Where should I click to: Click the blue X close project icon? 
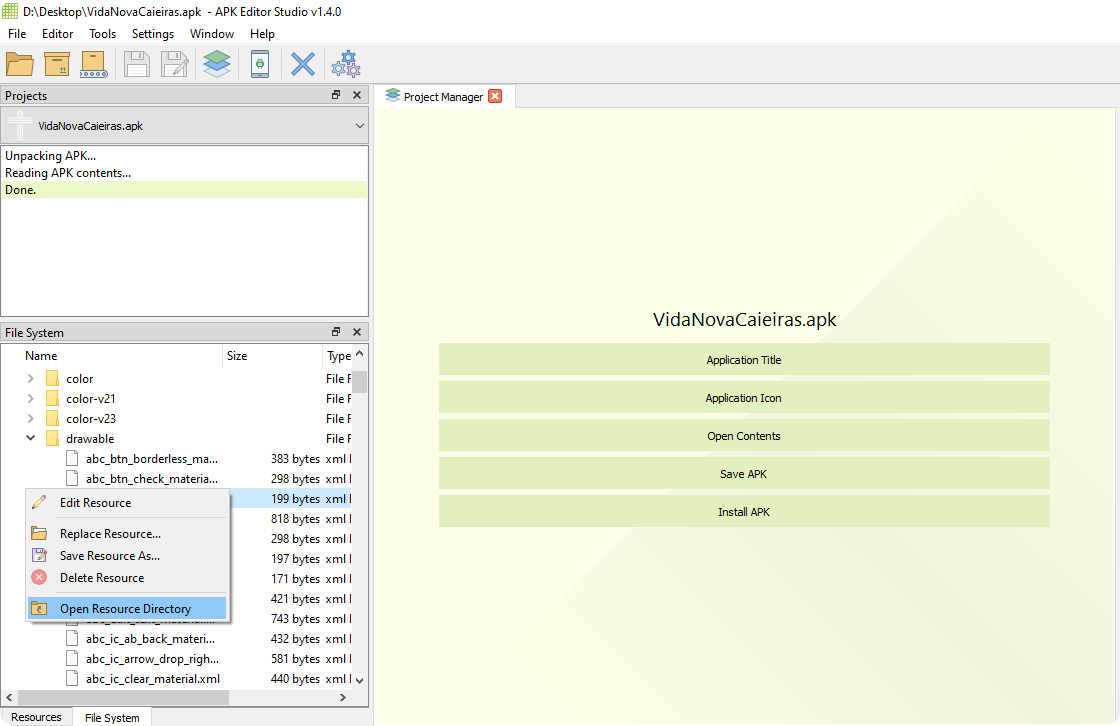(x=302, y=64)
